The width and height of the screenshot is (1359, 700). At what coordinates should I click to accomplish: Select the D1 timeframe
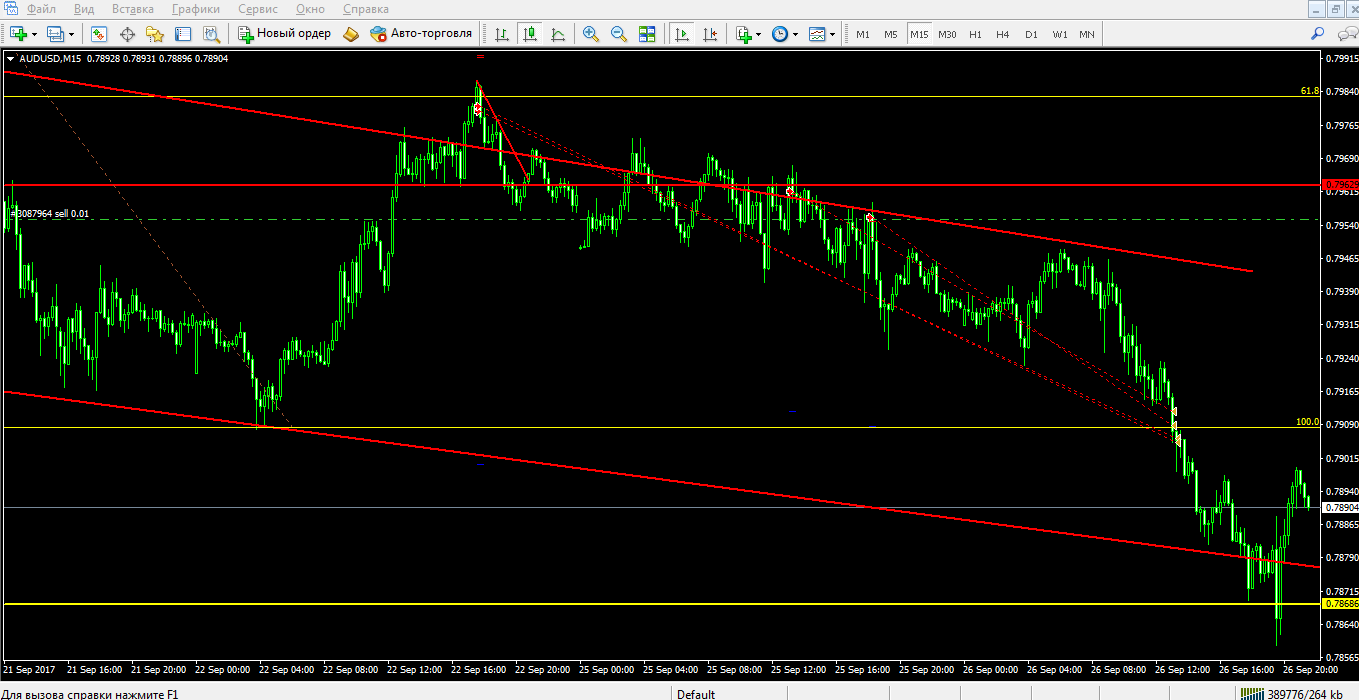pos(1031,34)
